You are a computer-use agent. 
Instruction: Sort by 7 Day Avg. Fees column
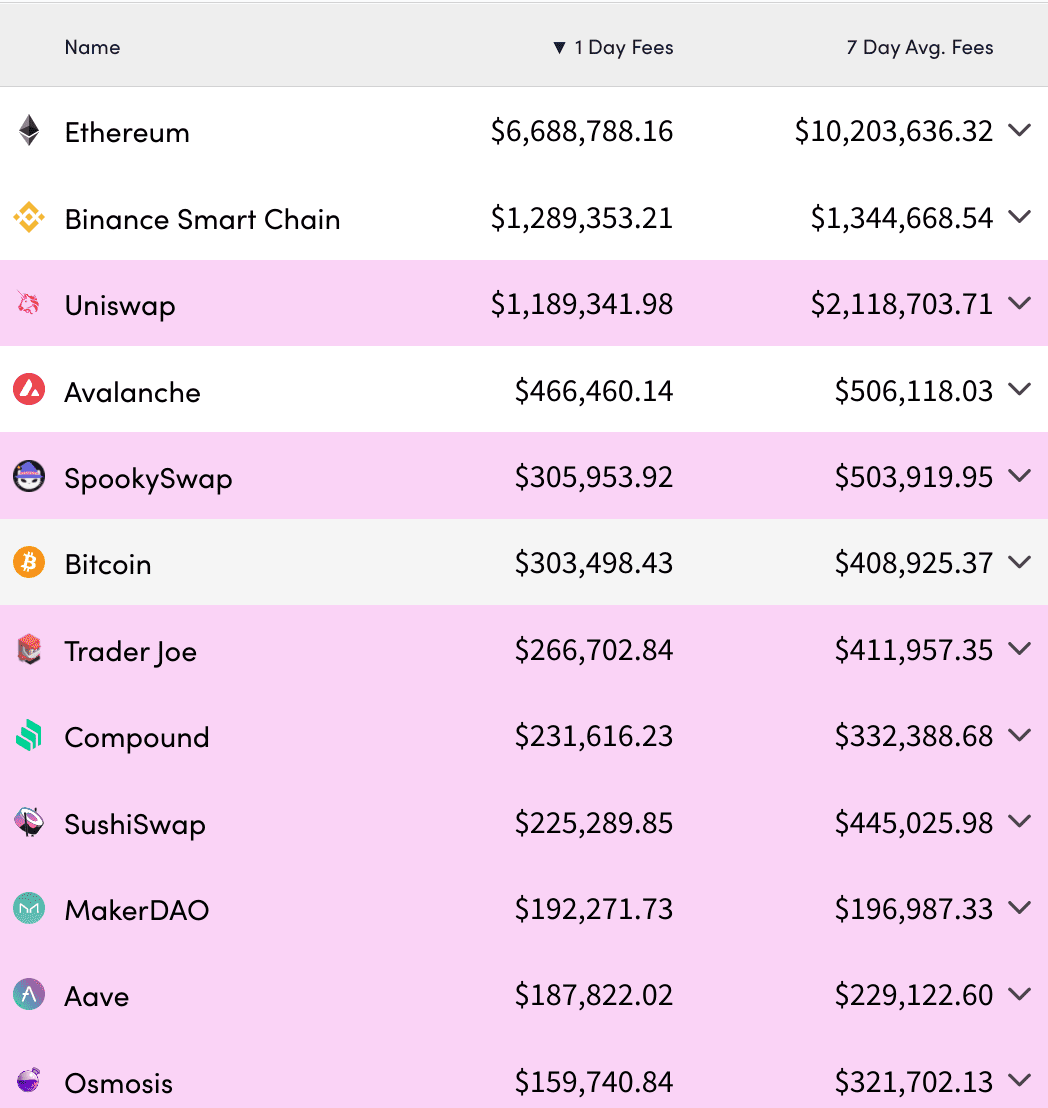(920, 47)
